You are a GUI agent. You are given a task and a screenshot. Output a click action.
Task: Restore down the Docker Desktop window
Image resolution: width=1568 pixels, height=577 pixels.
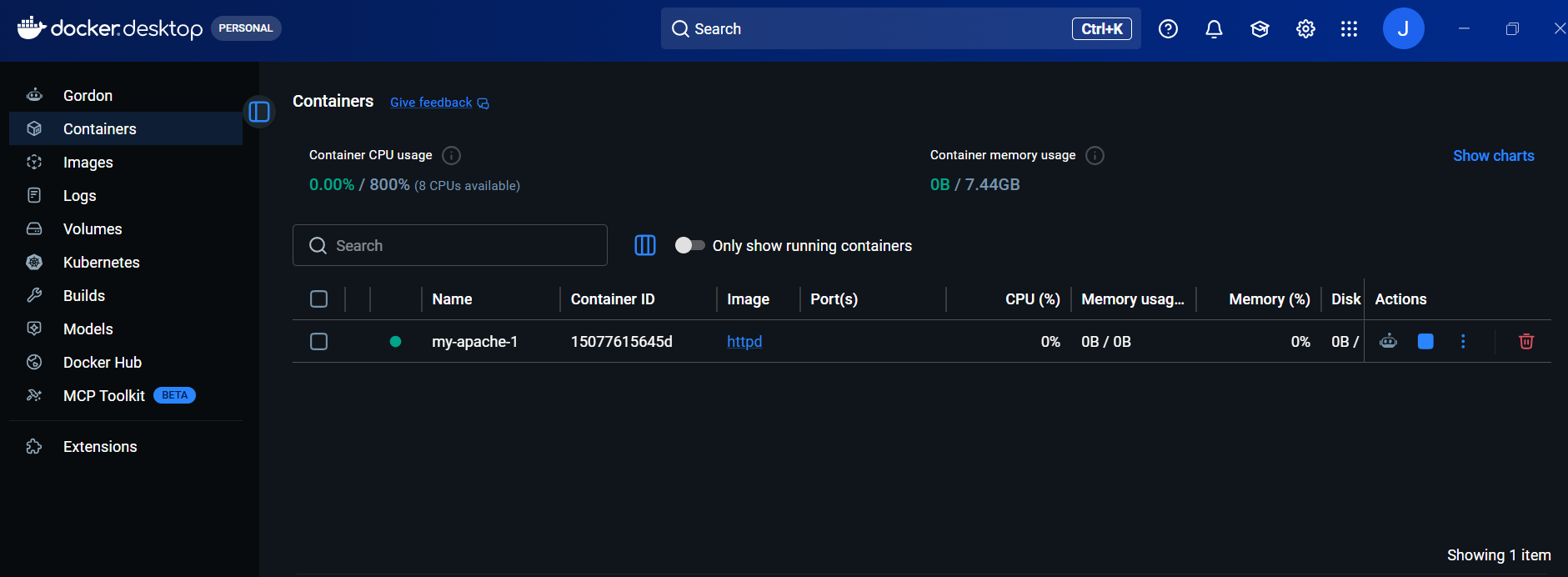(1512, 28)
